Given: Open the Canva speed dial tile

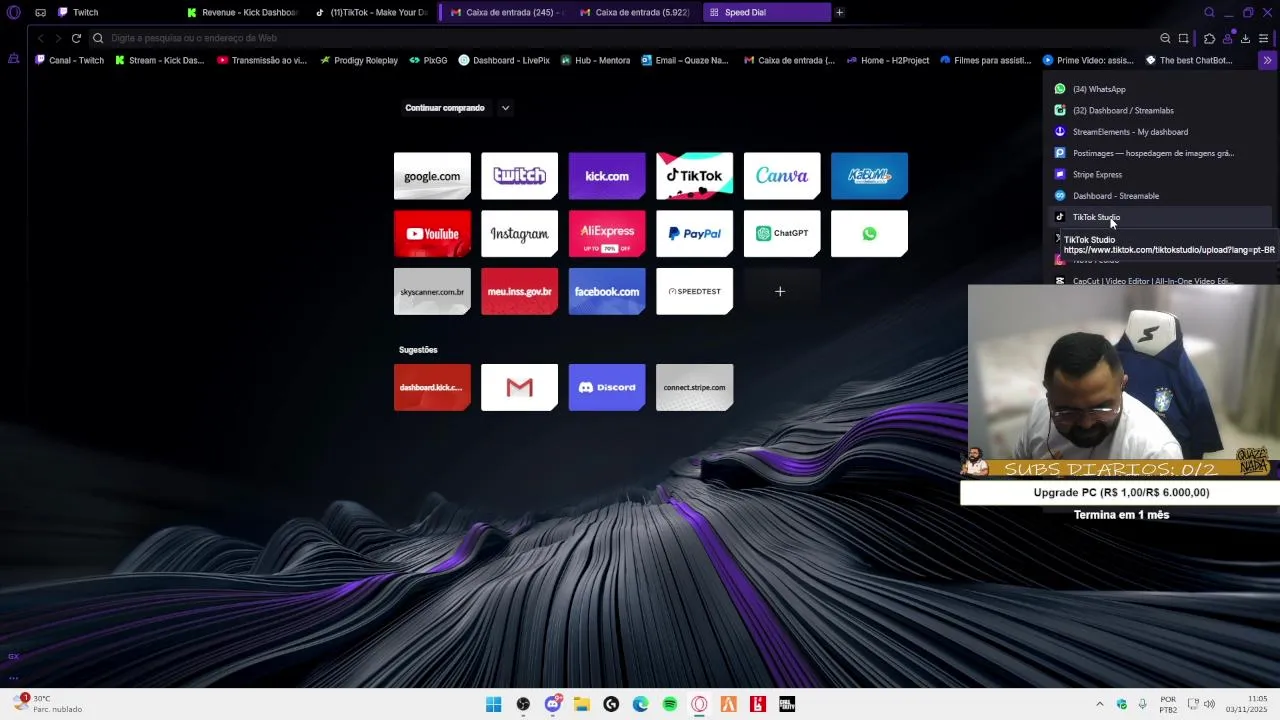Looking at the screenshot, I should point(782,176).
